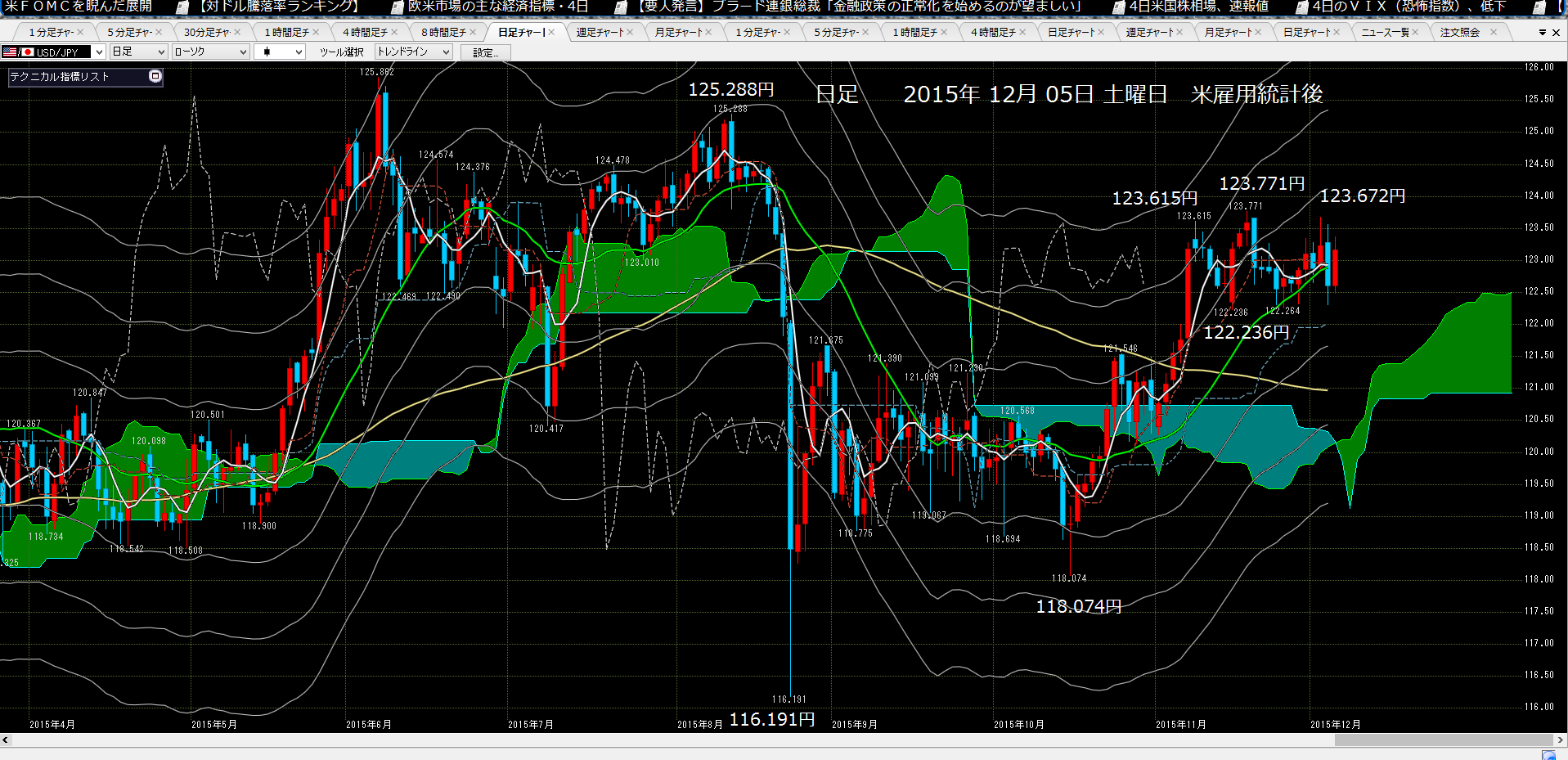The width and height of the screenshot is (1568, 760).
Task: Select the 5分足チャ tab beside 30分足チャ
Action: 129,32
